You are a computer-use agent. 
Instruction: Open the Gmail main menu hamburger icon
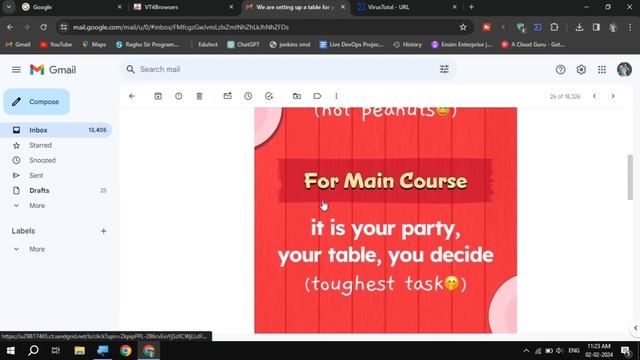click(x=16, y=70)
